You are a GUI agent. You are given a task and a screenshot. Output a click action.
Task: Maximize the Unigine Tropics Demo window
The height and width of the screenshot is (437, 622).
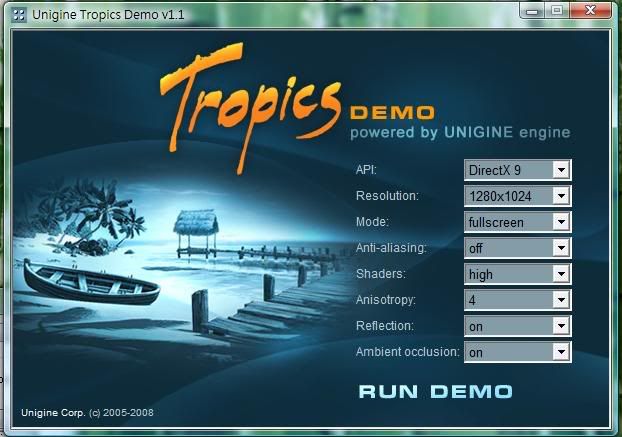(557, 11)
